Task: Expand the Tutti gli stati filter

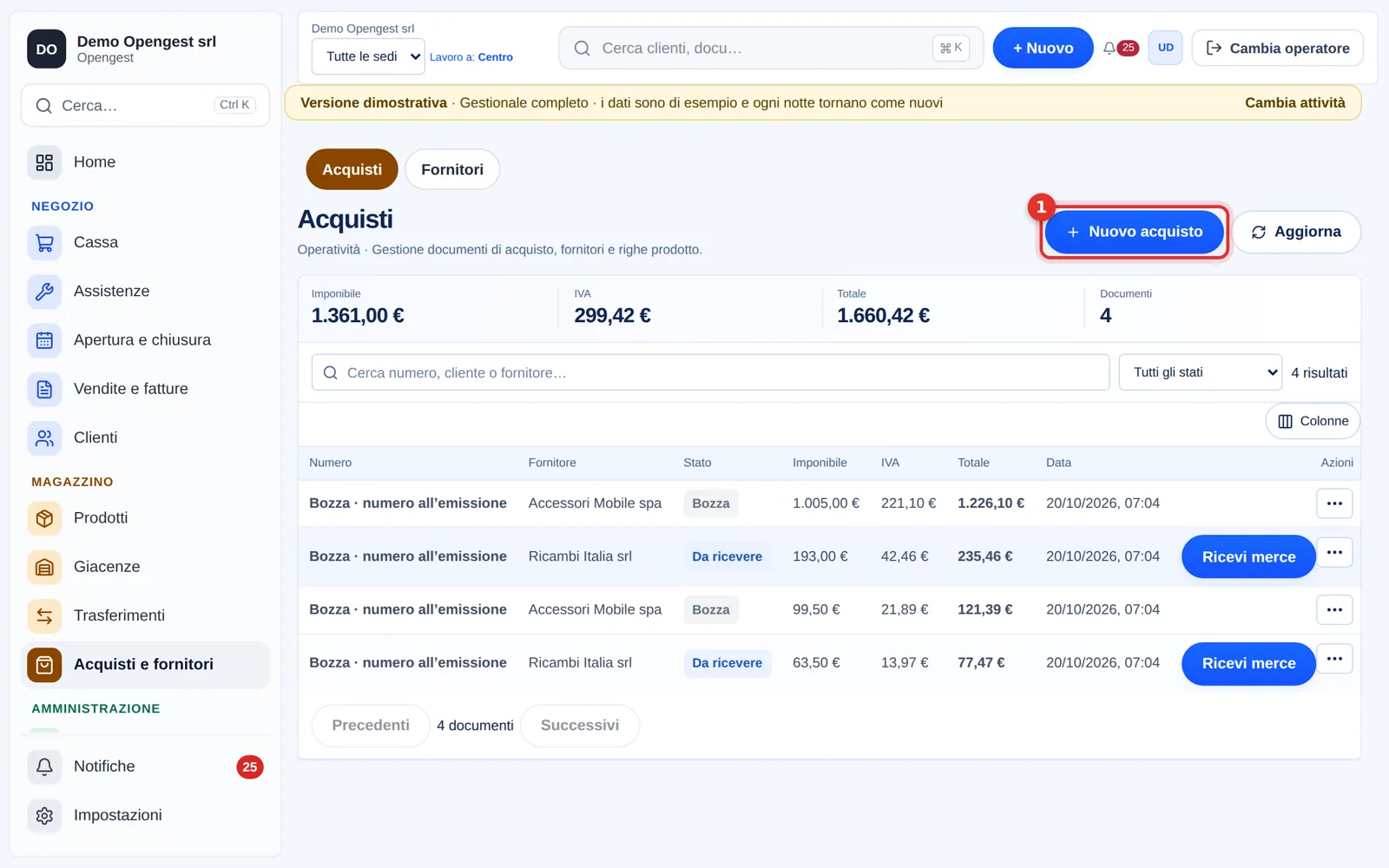Action: click(1201, 372)
